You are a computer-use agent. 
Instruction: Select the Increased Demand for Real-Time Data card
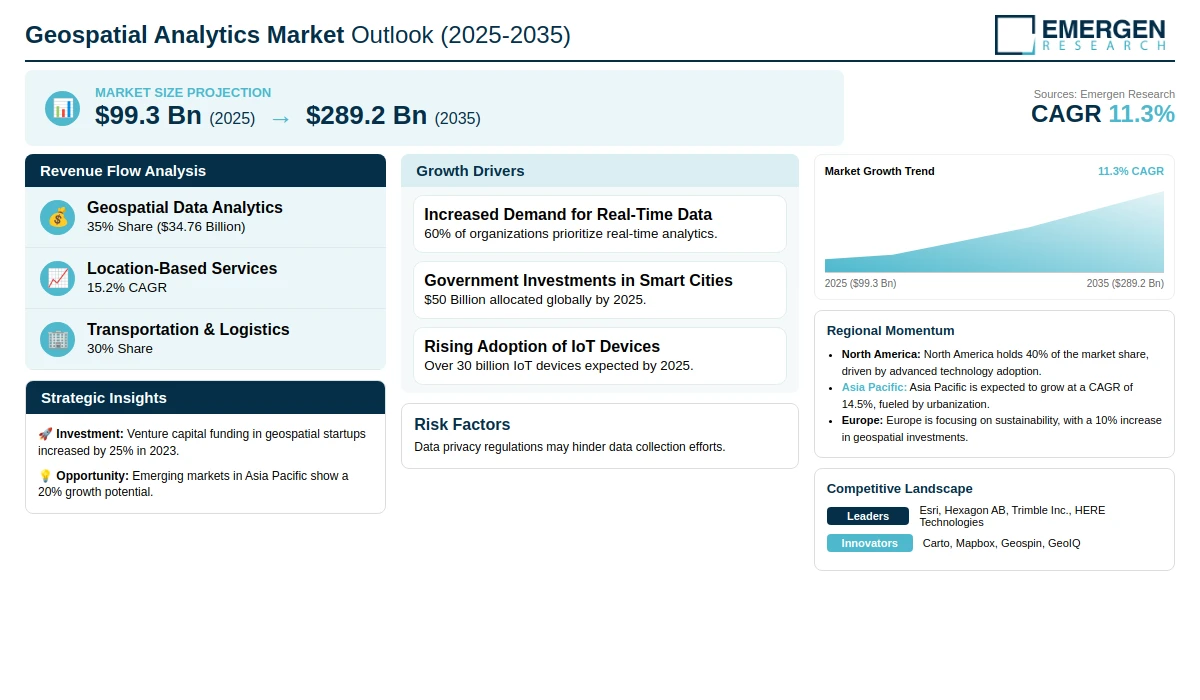point(600,224)
